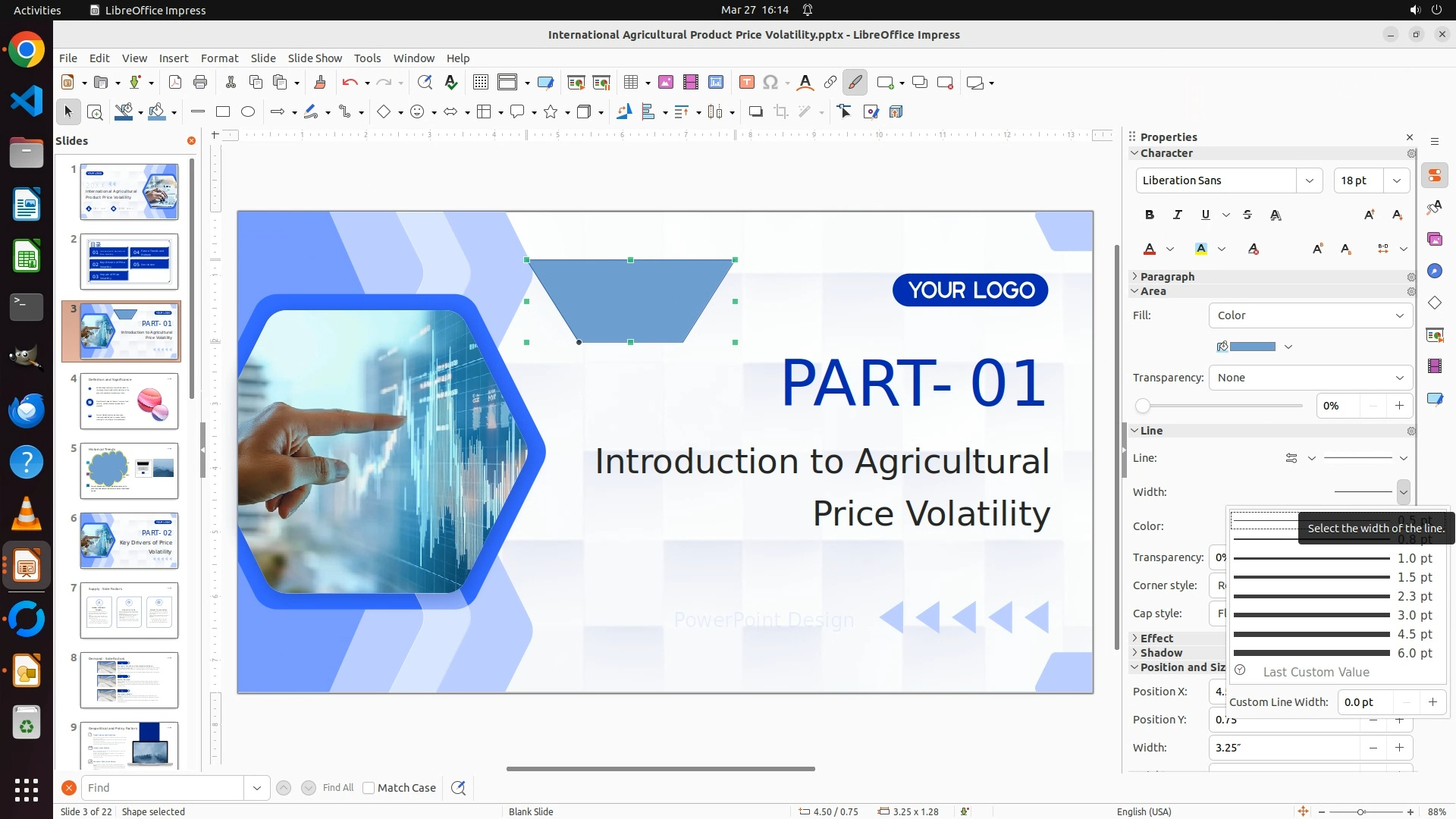Screen dimensions: 1456x819
Task: Toggle strikethrough text formatting
Action: click(x=1247, y=215)
